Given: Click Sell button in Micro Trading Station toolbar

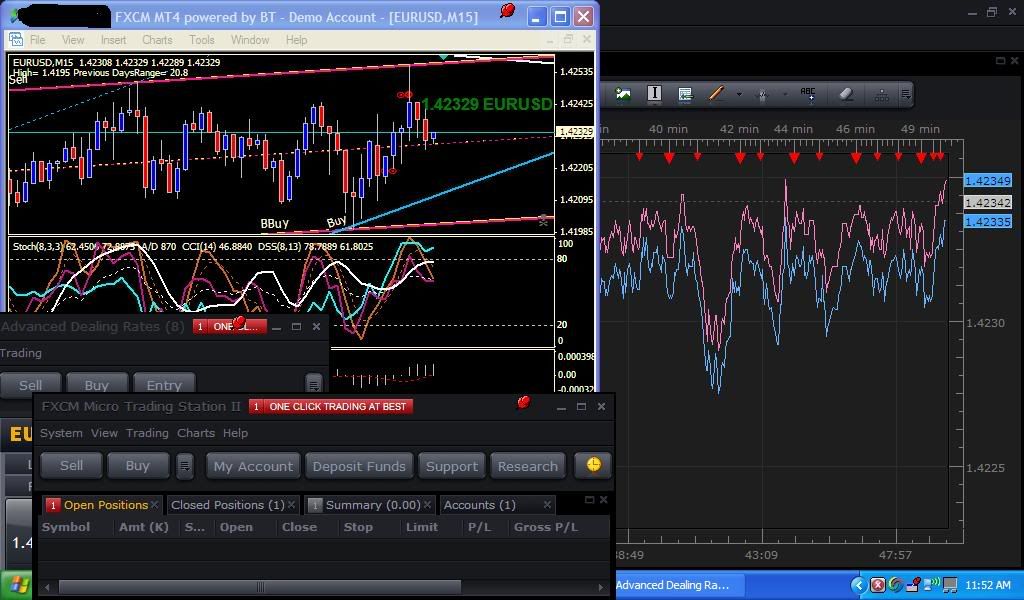Looking at the screenshot, I should click(71, 466).
